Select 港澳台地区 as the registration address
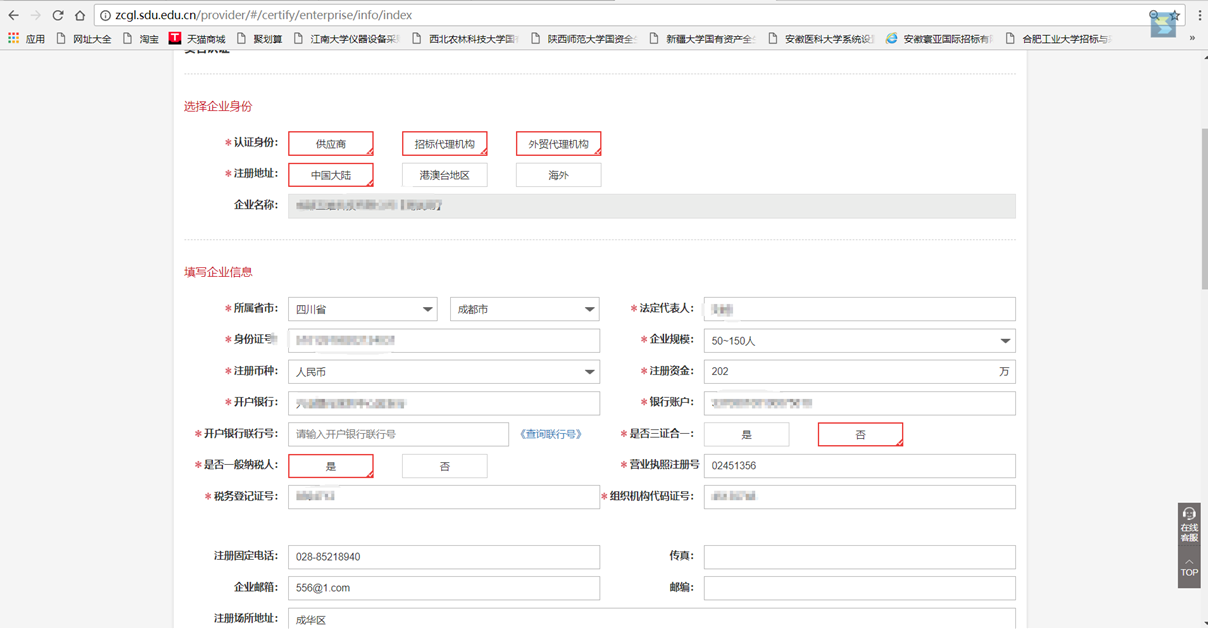Image resolution: width=1208 pixels, height=629 pixels. point(444,175)
